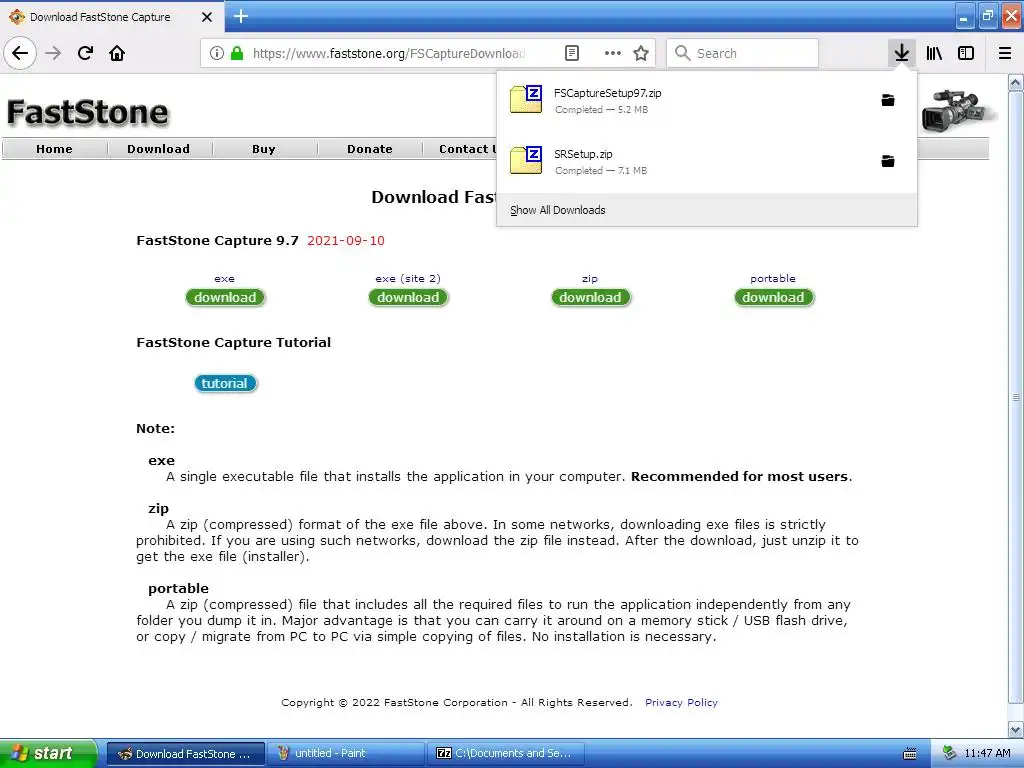Open the Privacy Policy link
1024x768 pixels.
(x=681, y=703)
